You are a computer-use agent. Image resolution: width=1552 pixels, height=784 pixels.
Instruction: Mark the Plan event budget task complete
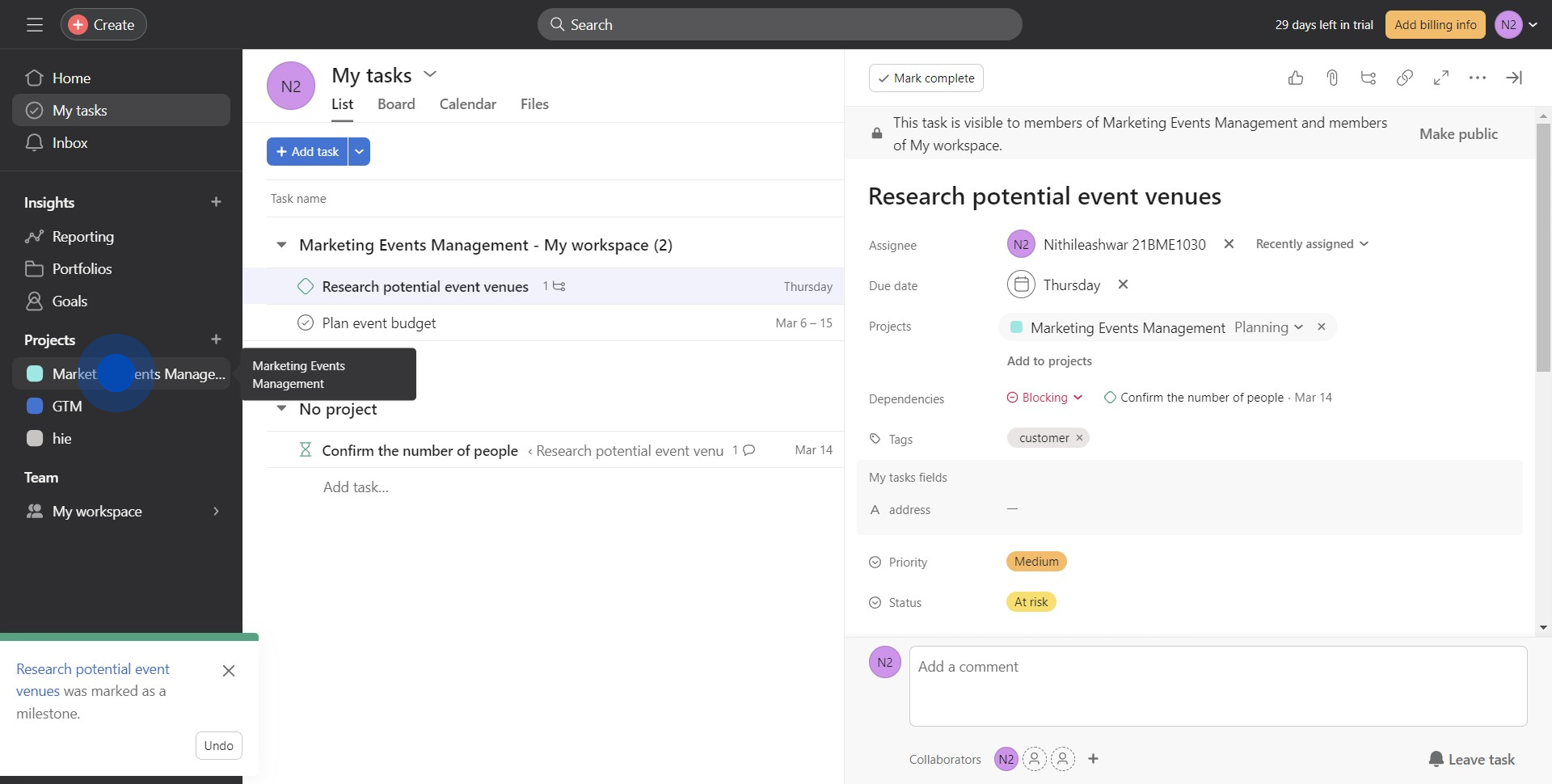305,322
